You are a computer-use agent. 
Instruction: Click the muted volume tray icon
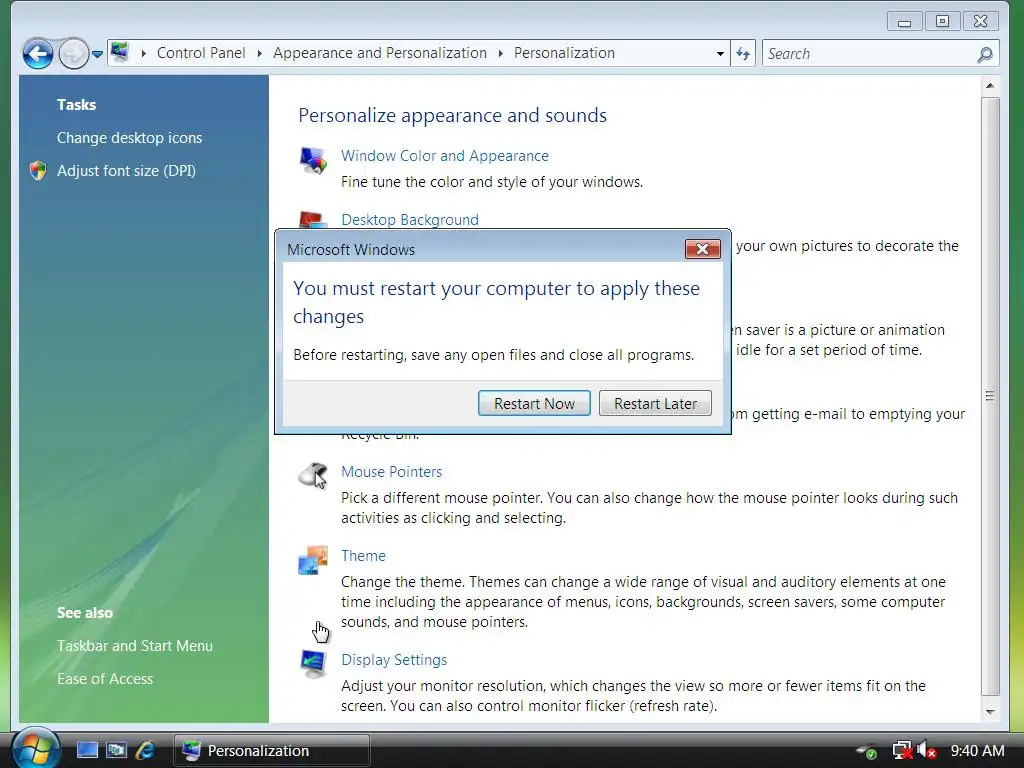click(x=927, y=750)
